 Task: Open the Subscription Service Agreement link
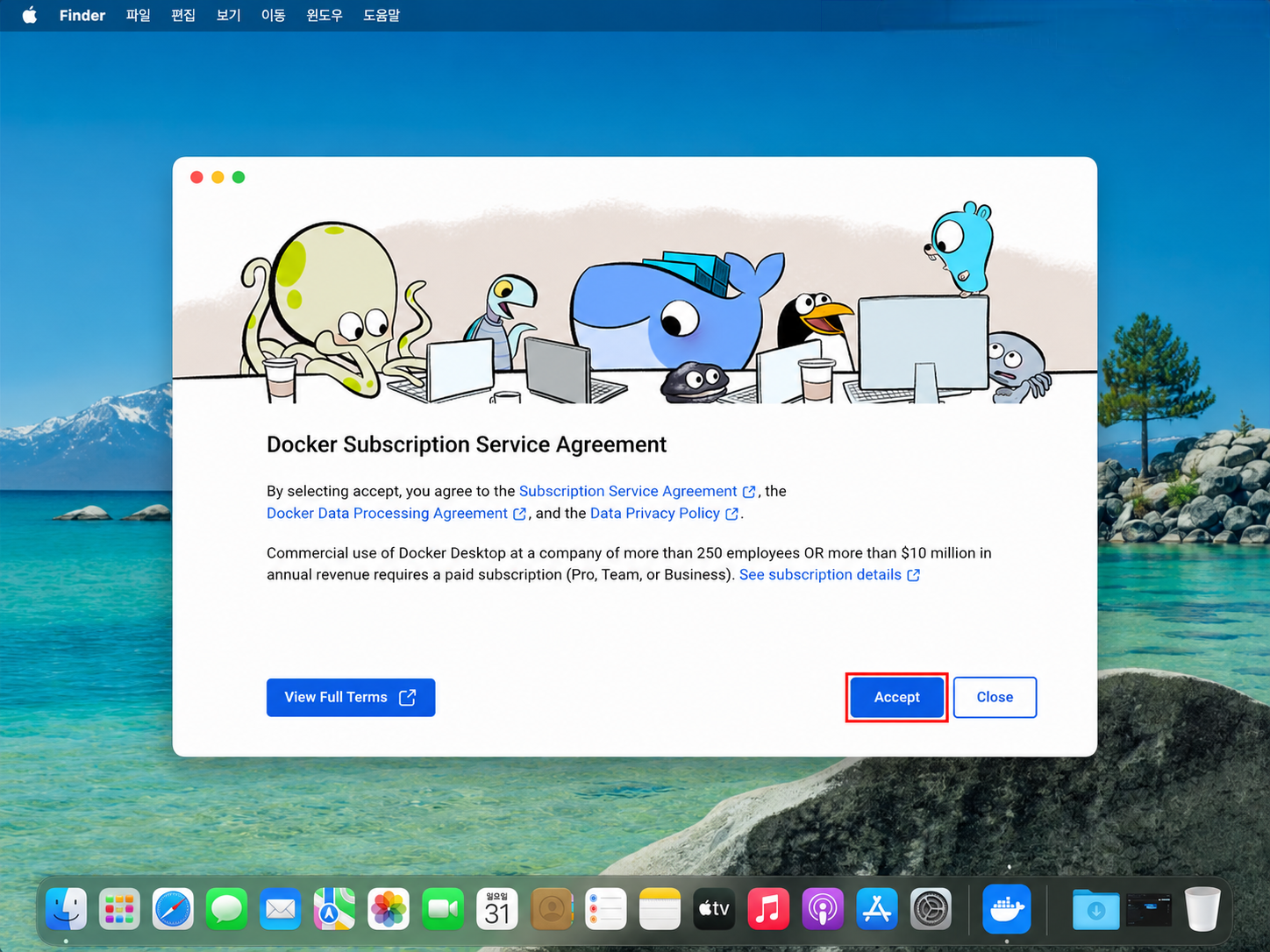[628, 491]
